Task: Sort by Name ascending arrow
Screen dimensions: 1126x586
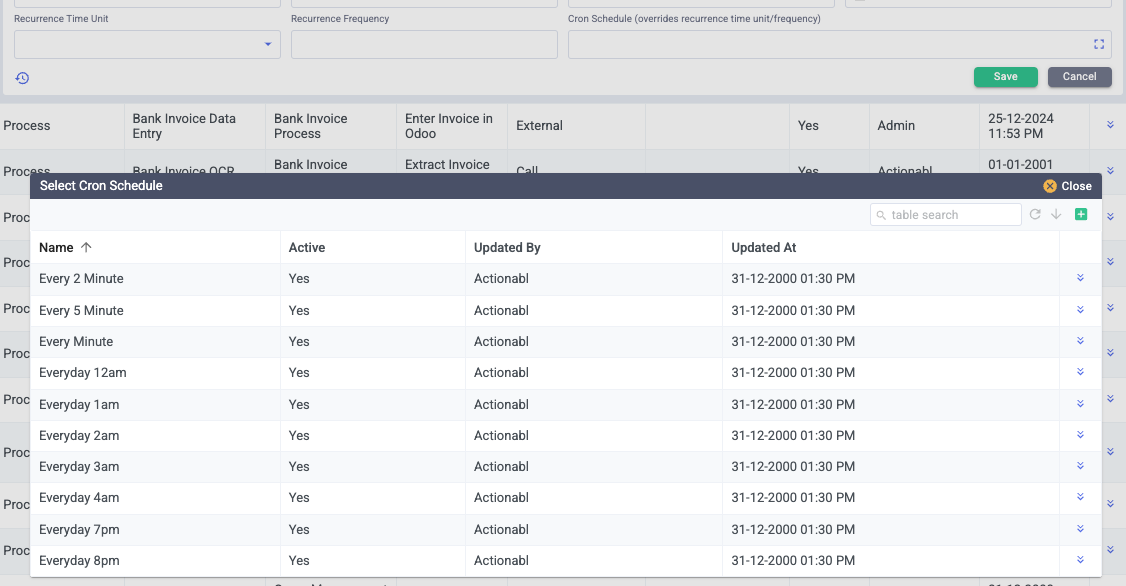Action: (x=86, y=247)
